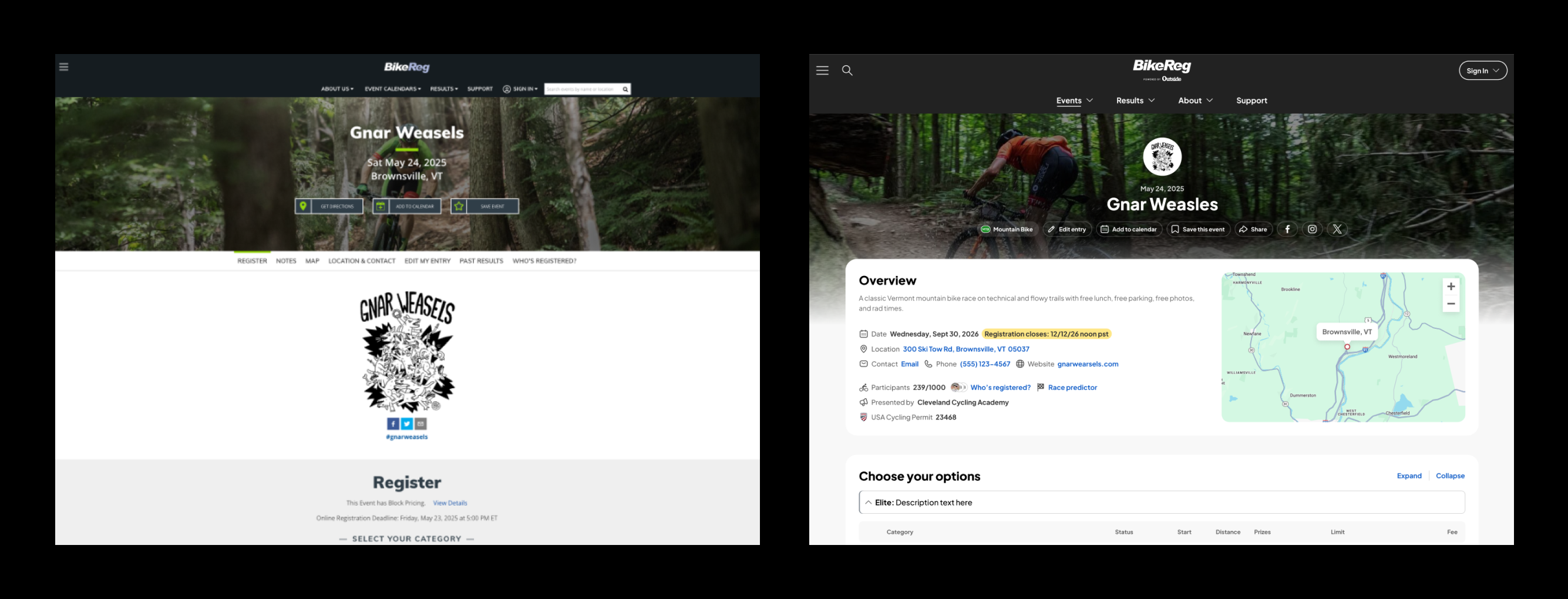Click phone number (555) 123-4567
Viewport: 1568px width, 599px height.
985,365
